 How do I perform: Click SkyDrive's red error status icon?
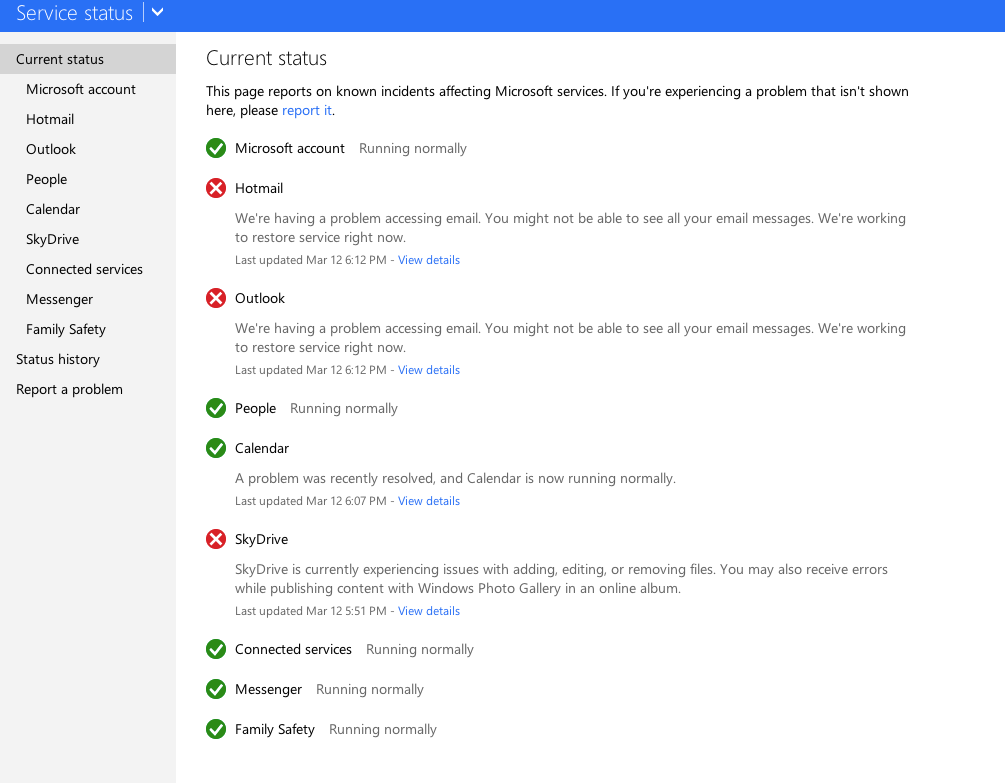coord(216,539)
